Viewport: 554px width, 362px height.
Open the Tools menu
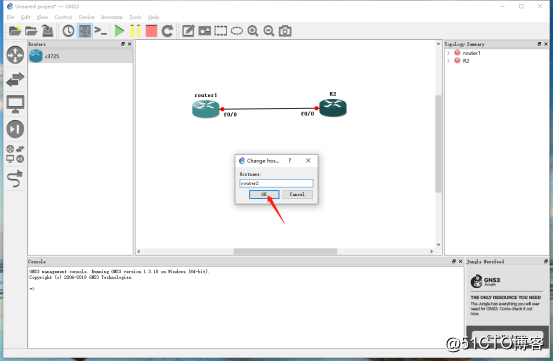(135, 17)
